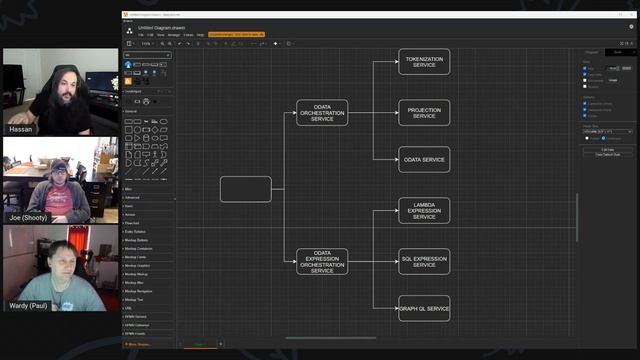Select the triangle shape in General
Image resolution: width=640 pixels, height=360 pixels.
pos(137,138)
